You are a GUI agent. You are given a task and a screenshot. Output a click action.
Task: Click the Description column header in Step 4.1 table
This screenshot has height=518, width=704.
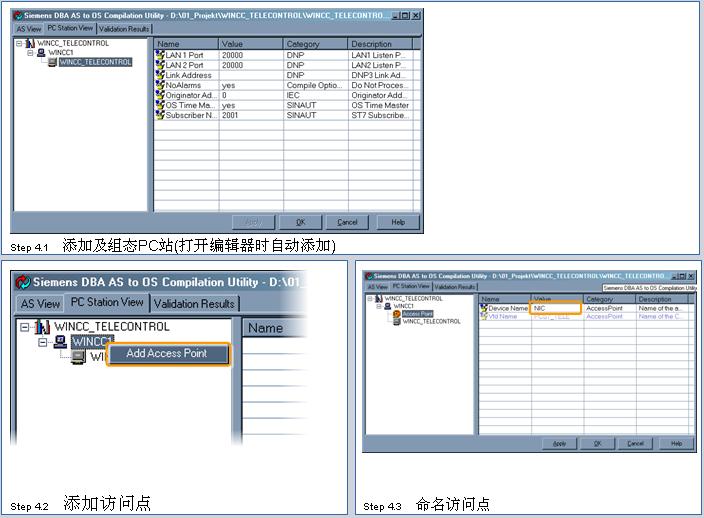[380, 44]
